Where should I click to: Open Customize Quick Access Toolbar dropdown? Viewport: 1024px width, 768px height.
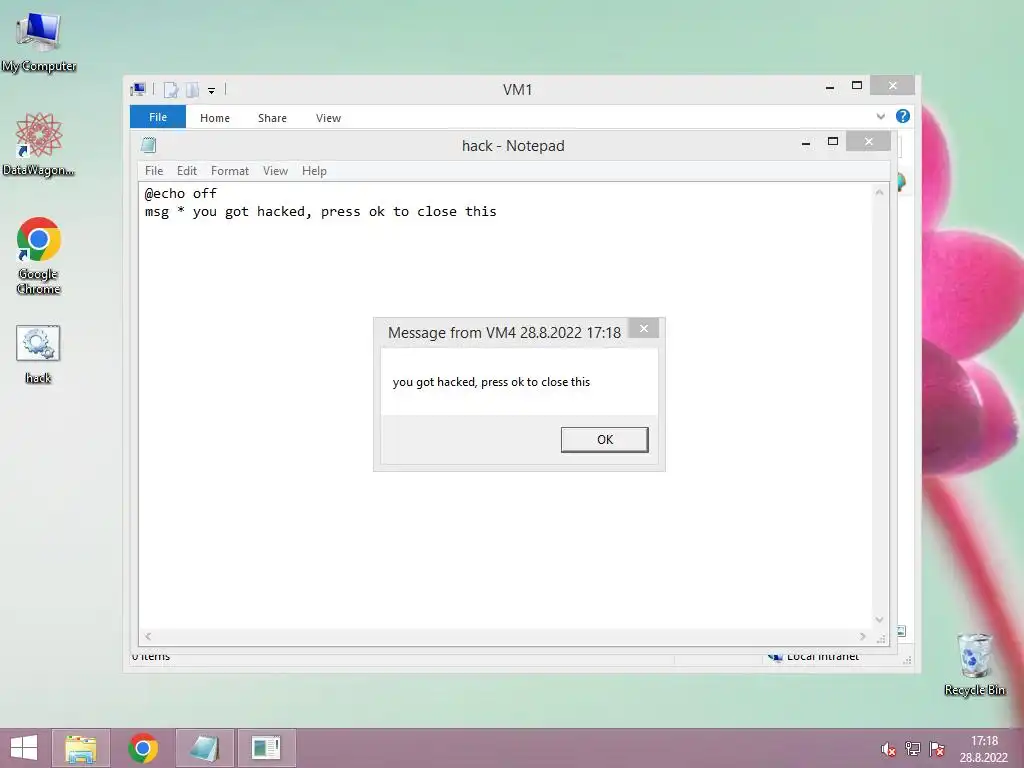(212, 91)
